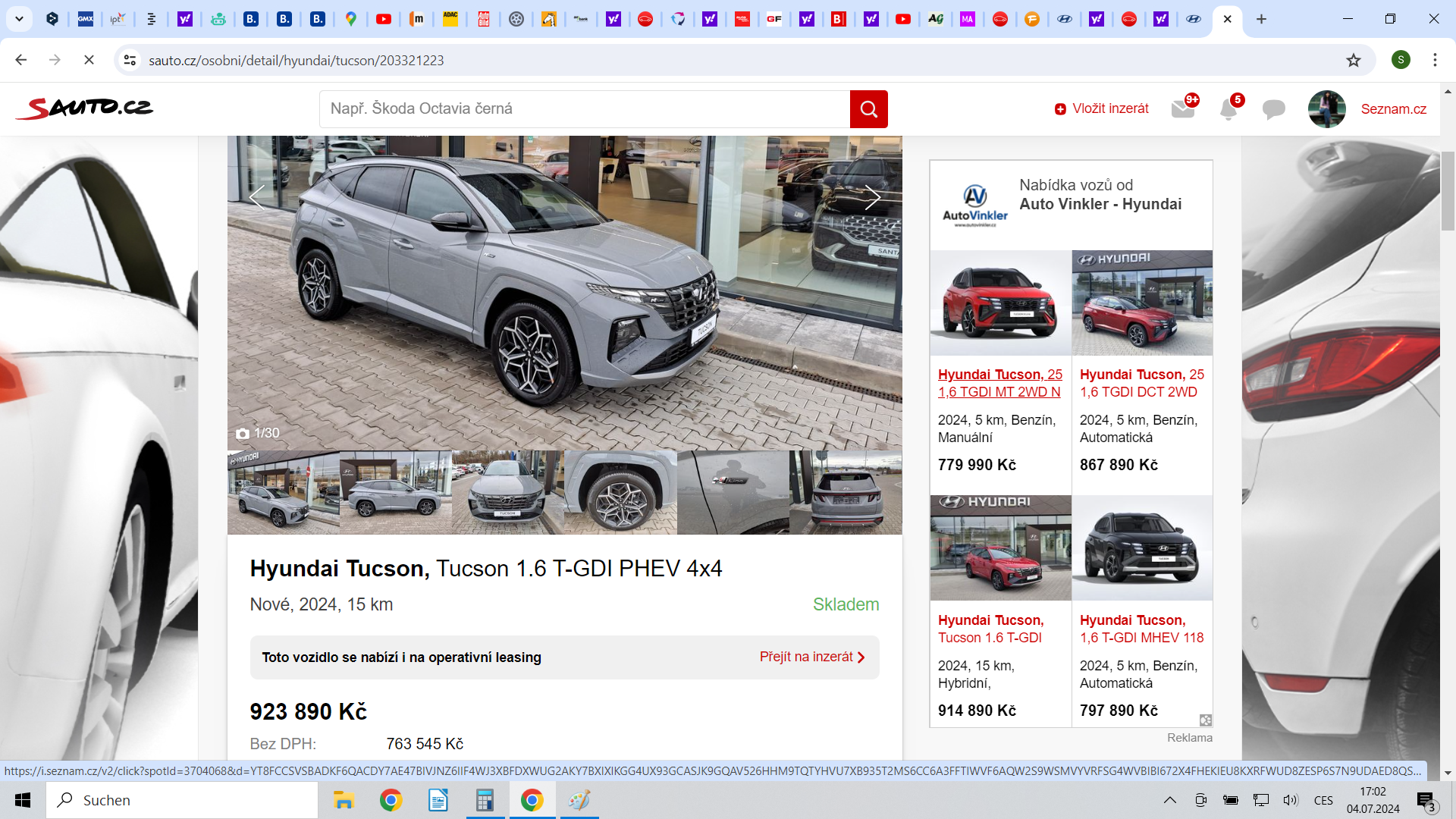
Task: Click the AutoVinkler dealer logo
Action: click(x=975, y=206)
